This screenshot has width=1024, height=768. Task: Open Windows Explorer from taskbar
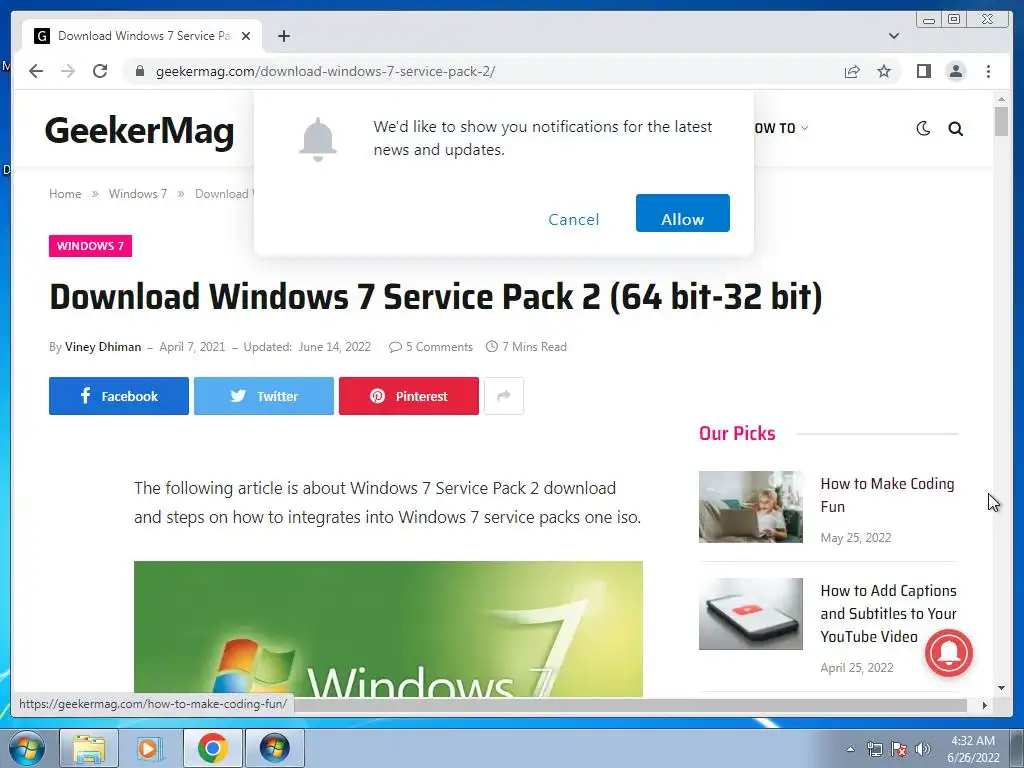[x=89, y=748]
